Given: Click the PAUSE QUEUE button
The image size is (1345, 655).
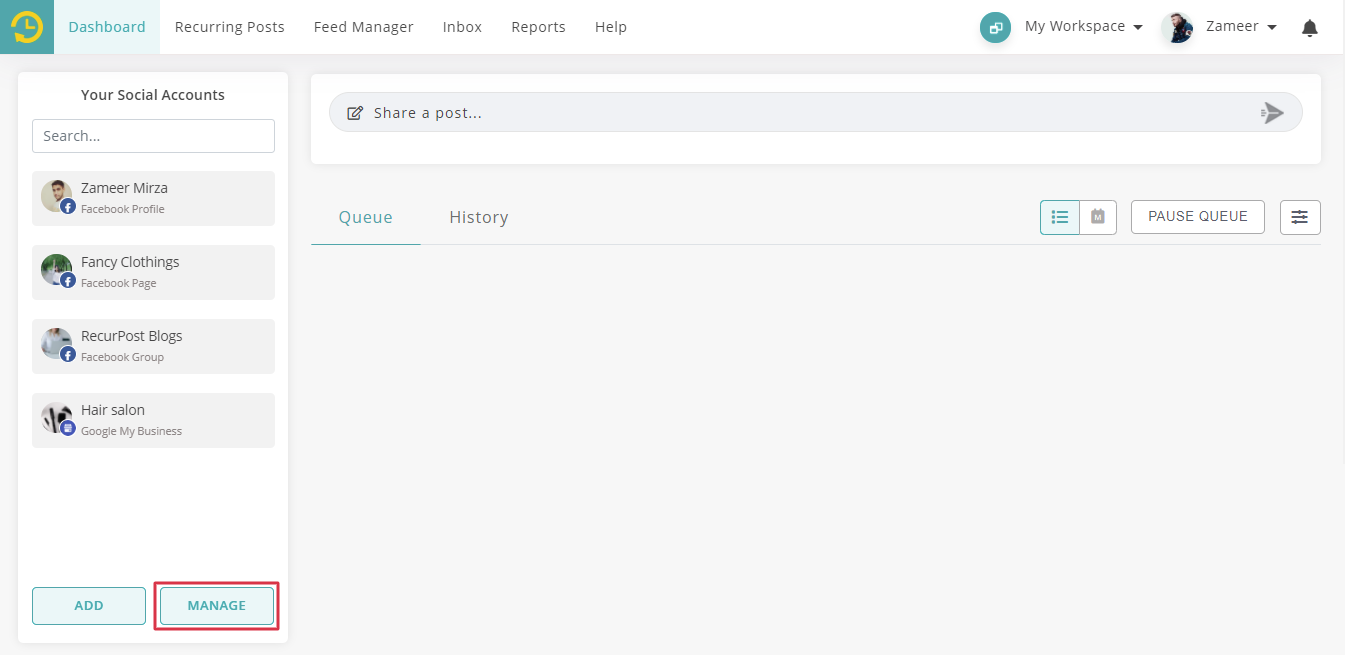Looking at the screenshot, I should point(1198,216).
